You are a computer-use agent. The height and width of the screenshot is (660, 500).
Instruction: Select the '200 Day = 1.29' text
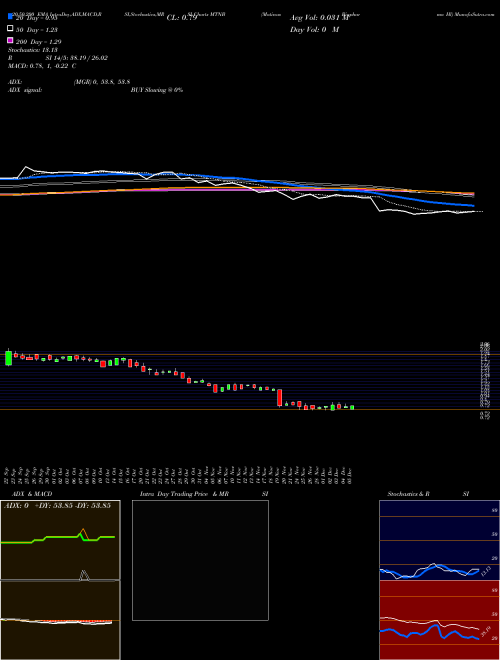point(38,42)
